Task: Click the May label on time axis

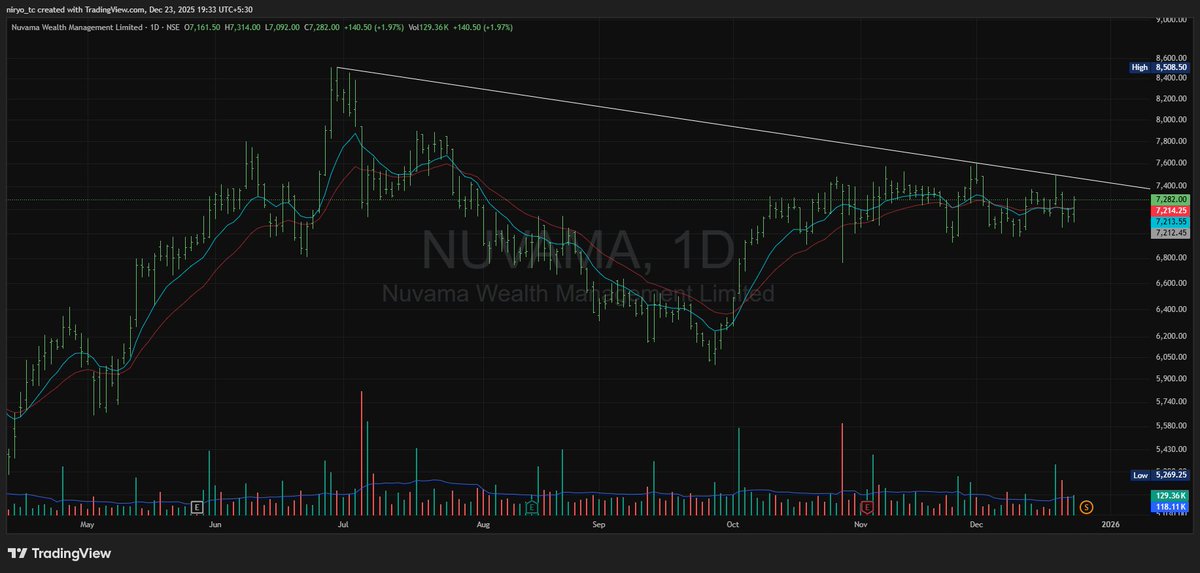Action: [87, 524]
